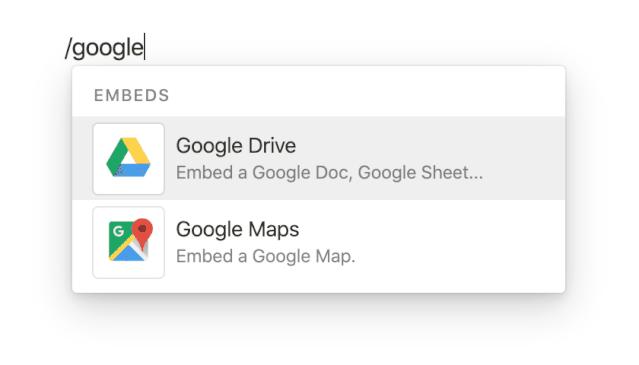Place cursor in the /google text field

tap(104, 48)
